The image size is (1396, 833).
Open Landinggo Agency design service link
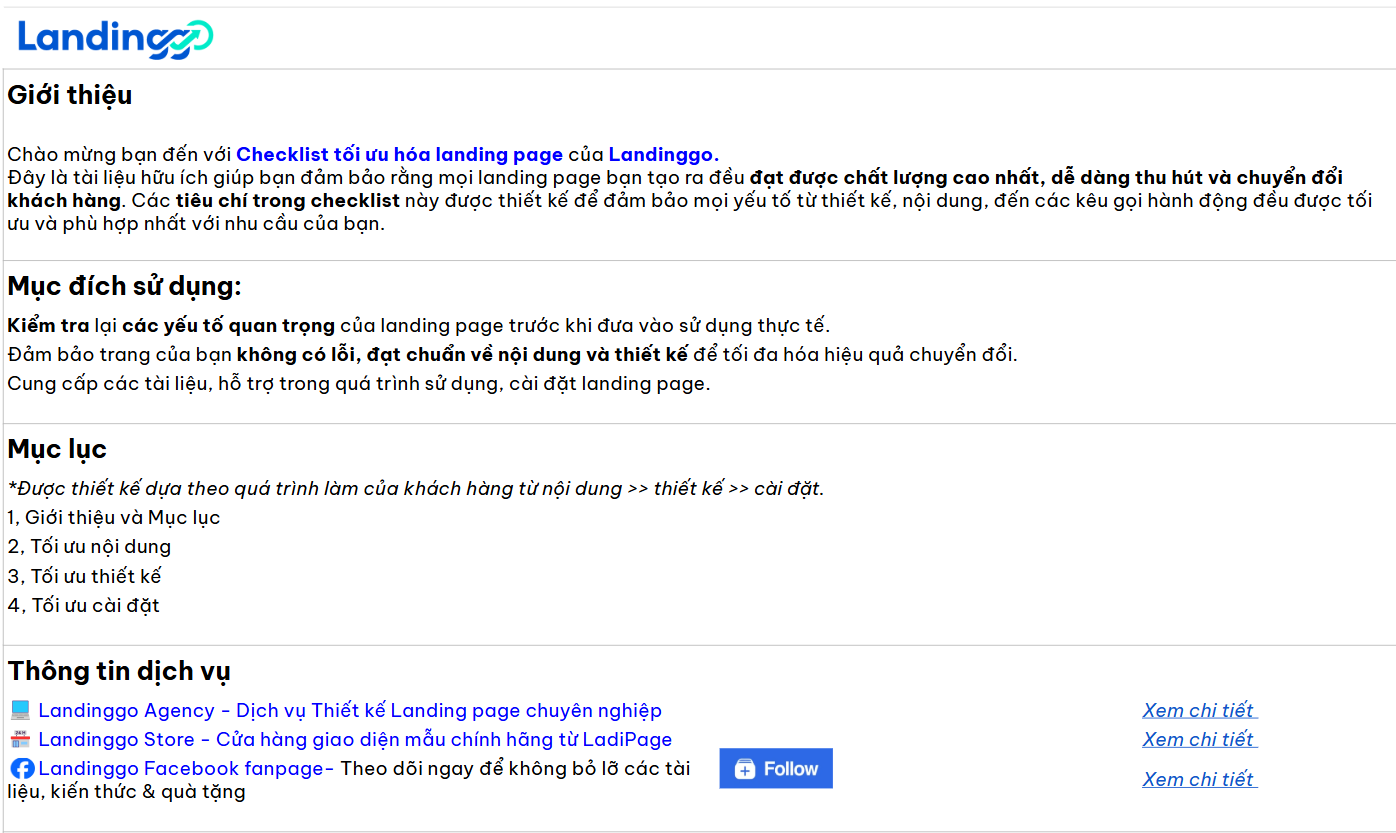tap(350, 710)
